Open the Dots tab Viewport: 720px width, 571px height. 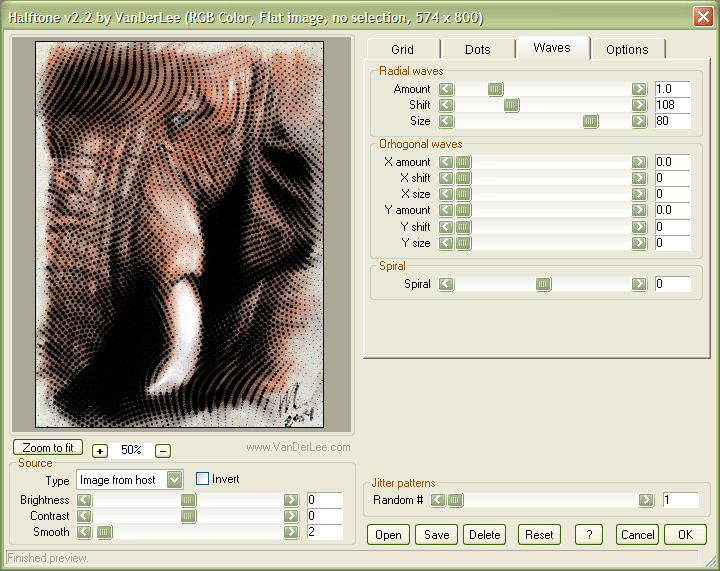478,49
